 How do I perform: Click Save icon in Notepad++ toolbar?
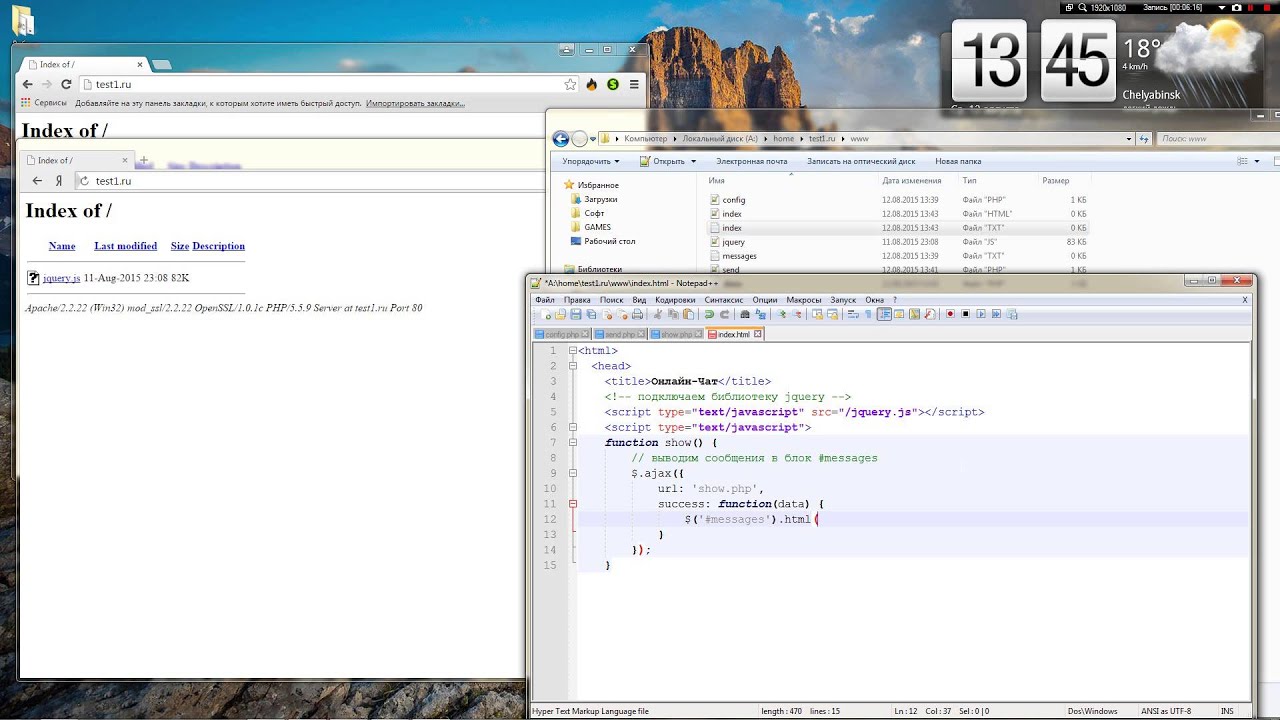576,314
